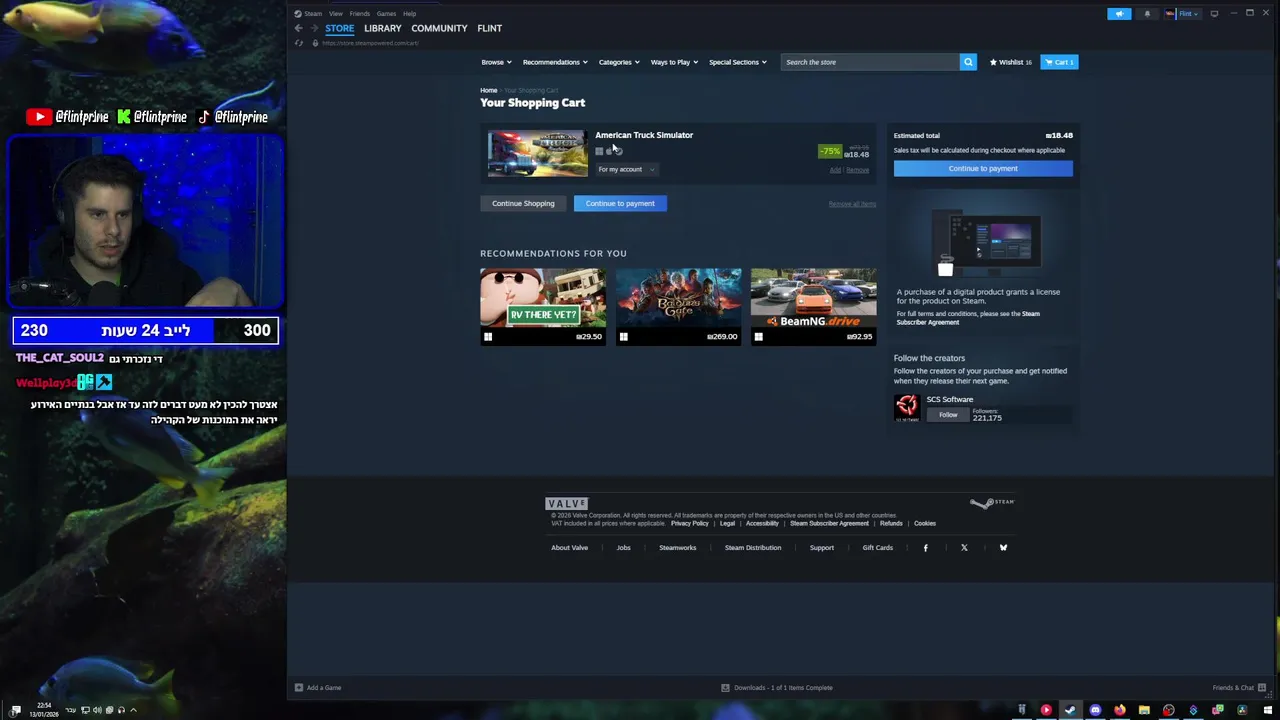
Task: Open the 'For my account' dropdown
Action: pos(626,169)
